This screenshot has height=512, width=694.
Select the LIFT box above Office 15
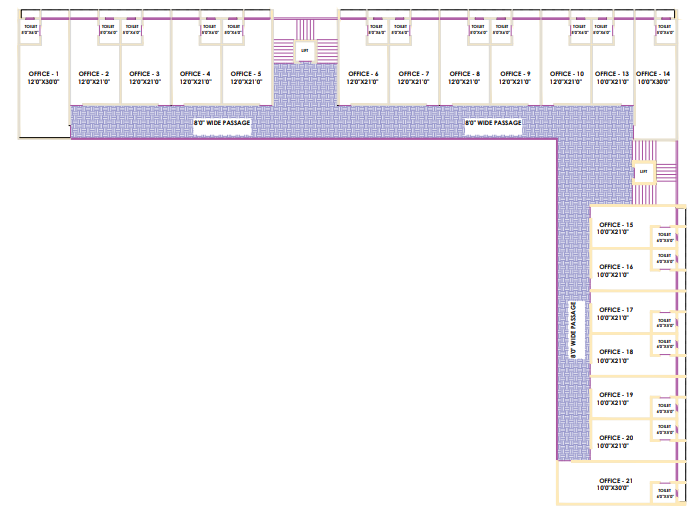(x=644, y=172)
